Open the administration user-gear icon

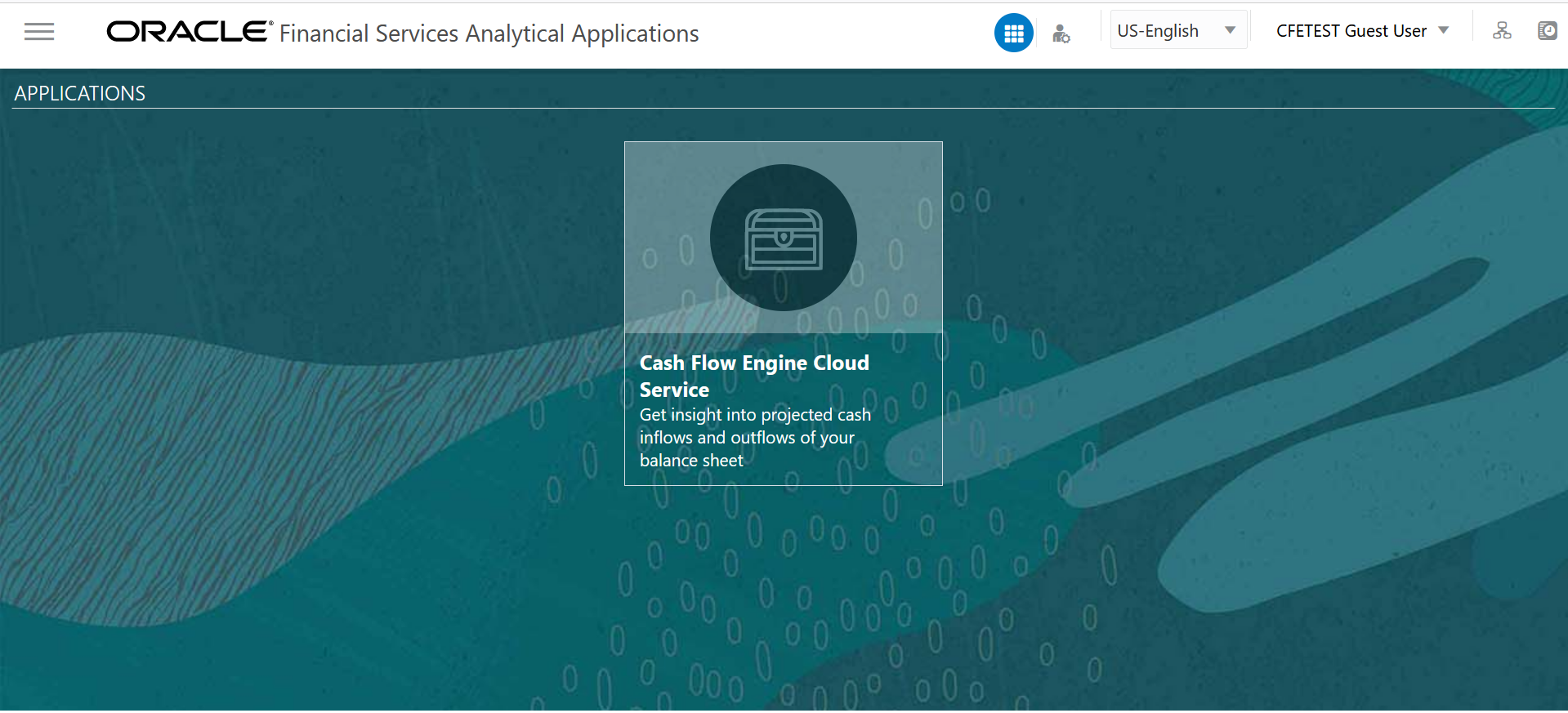pos(1061,33)
